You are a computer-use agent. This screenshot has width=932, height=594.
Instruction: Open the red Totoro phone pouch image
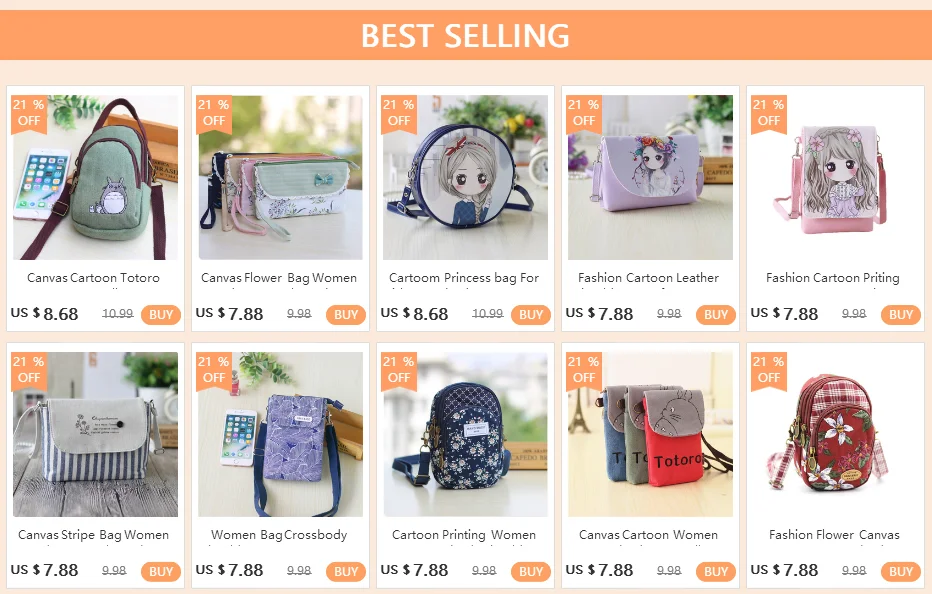click(x=650, y=434)
